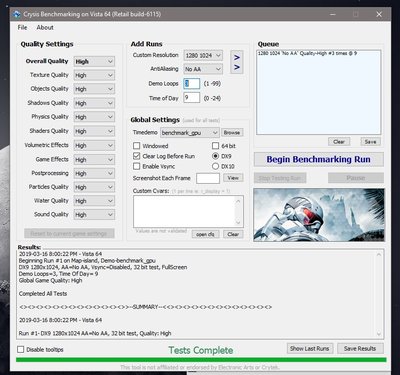Viewport: 400px width, 375px height.
Task: Select the queued 1280 1024 No AA run
Action: click(307, 53)
